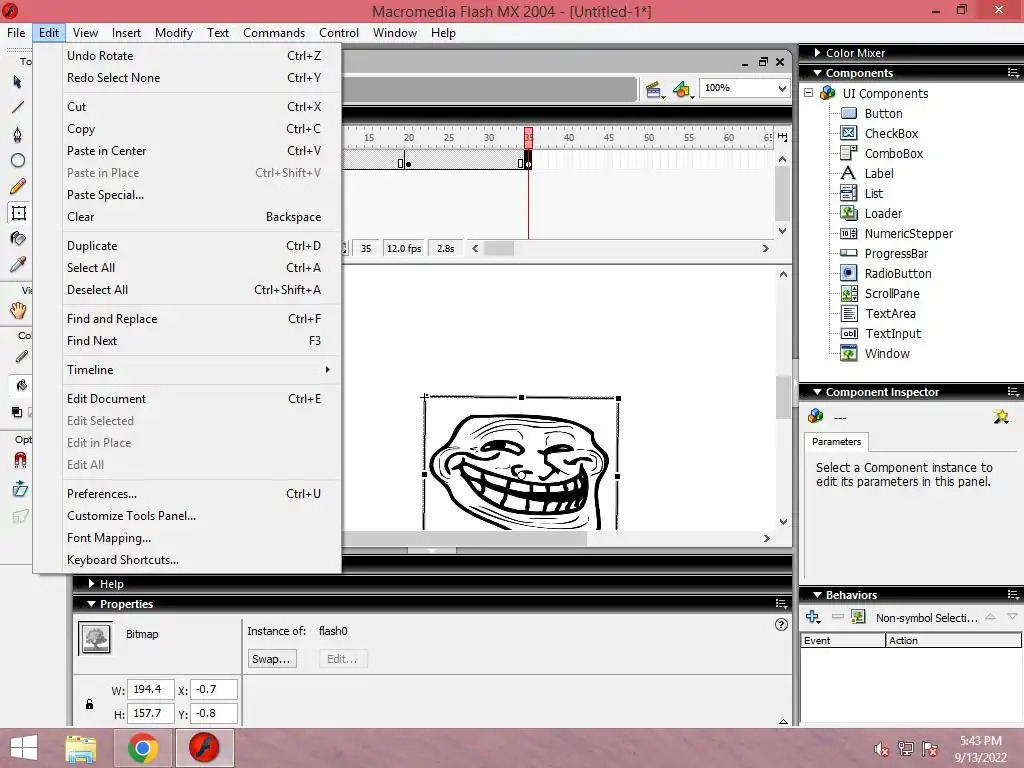Collapse the Behaviors panel
1024x768 pixels.
click(x=817, y=594)
